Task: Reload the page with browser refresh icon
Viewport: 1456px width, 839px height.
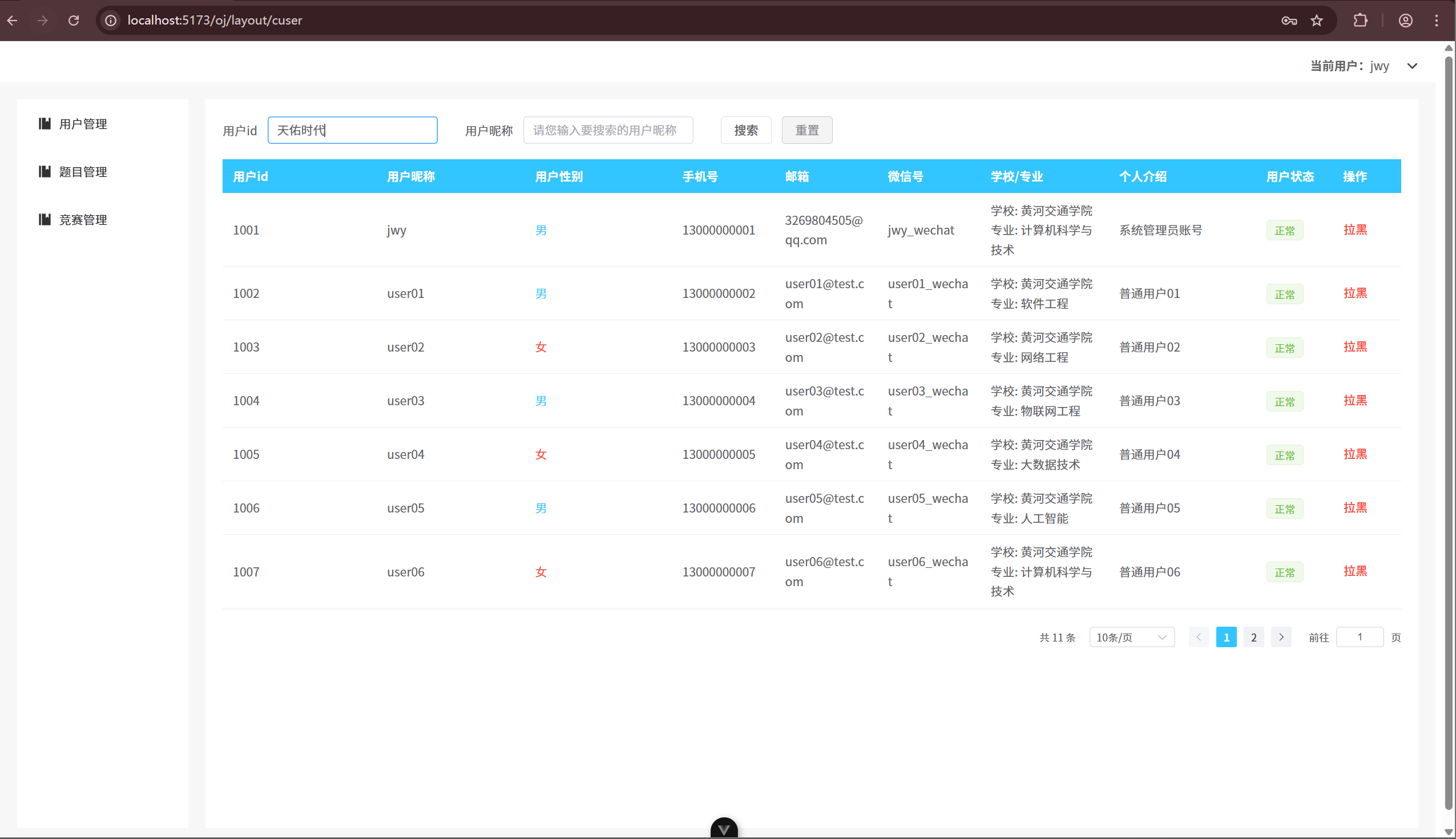Action: pyautogui.click(x=74, y=21)
